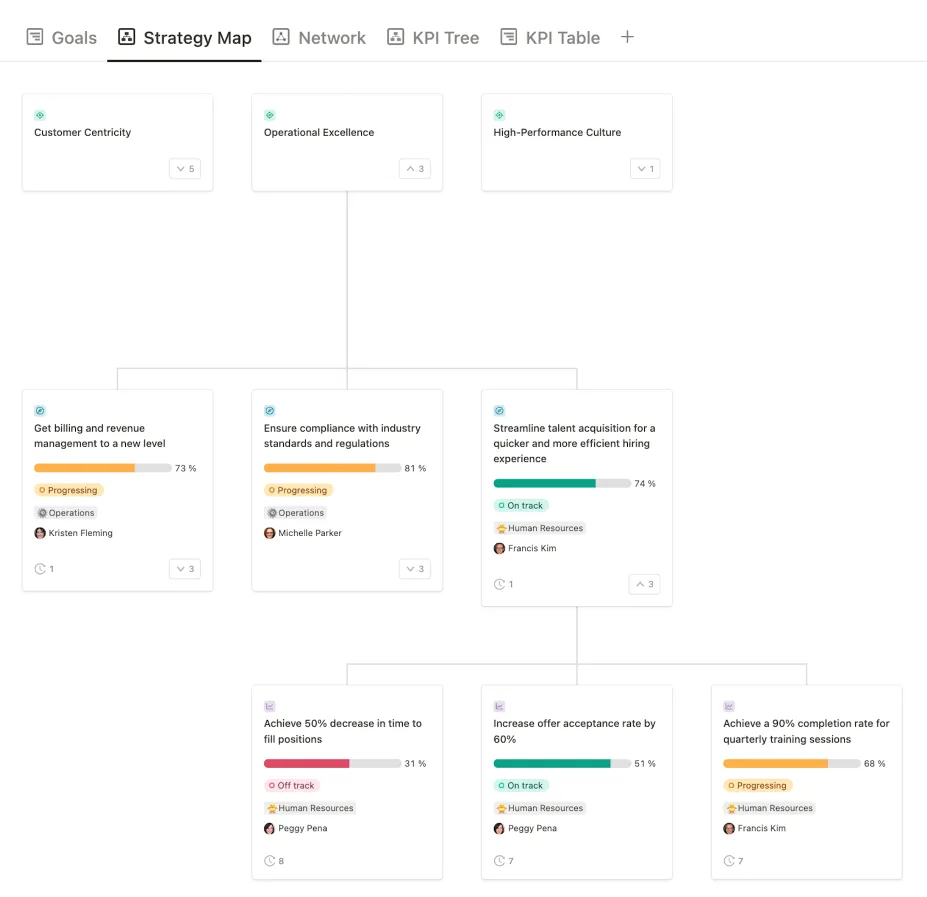The height and width of the screenshot is (897, 927).
Task: Click the KPI icon on time-to-fill positions card
Action: point(269,706)
